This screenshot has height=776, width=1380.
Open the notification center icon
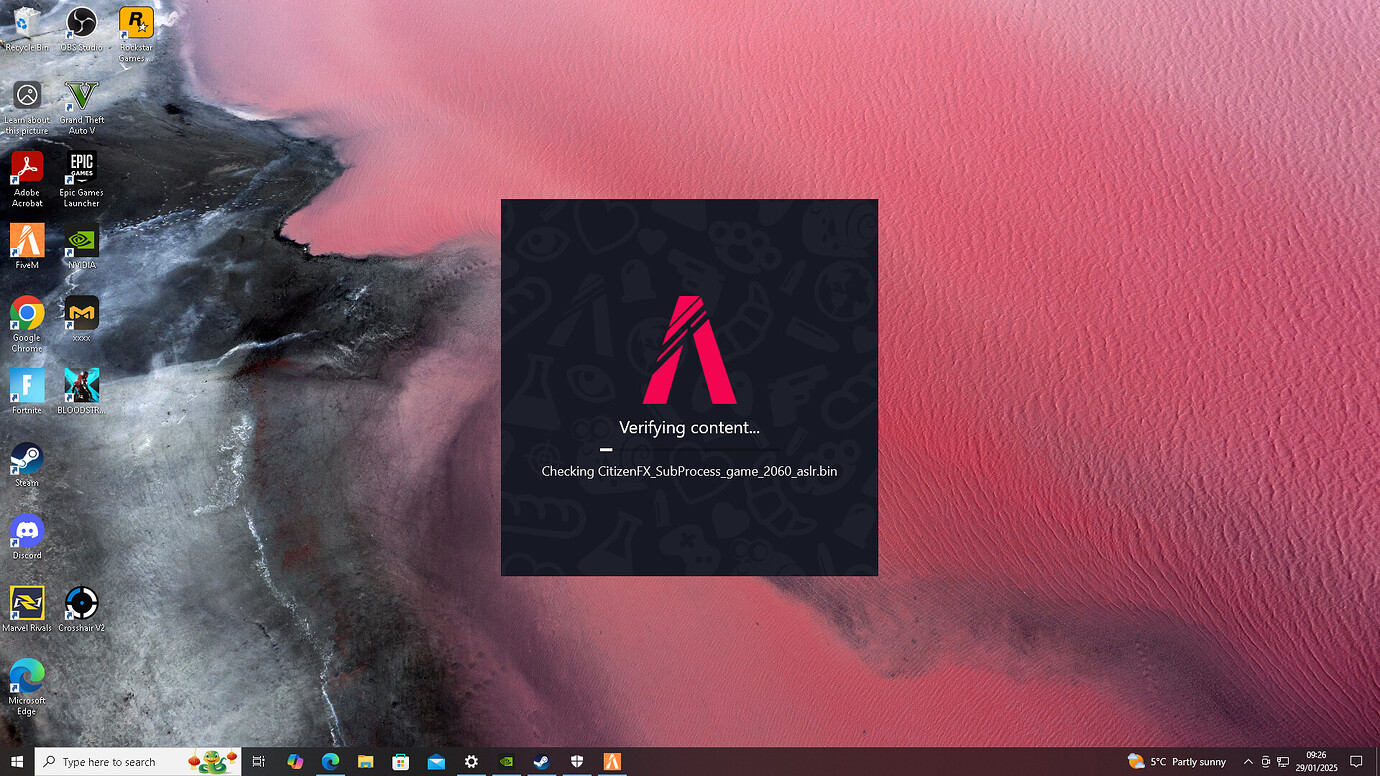pos(1356,761)
